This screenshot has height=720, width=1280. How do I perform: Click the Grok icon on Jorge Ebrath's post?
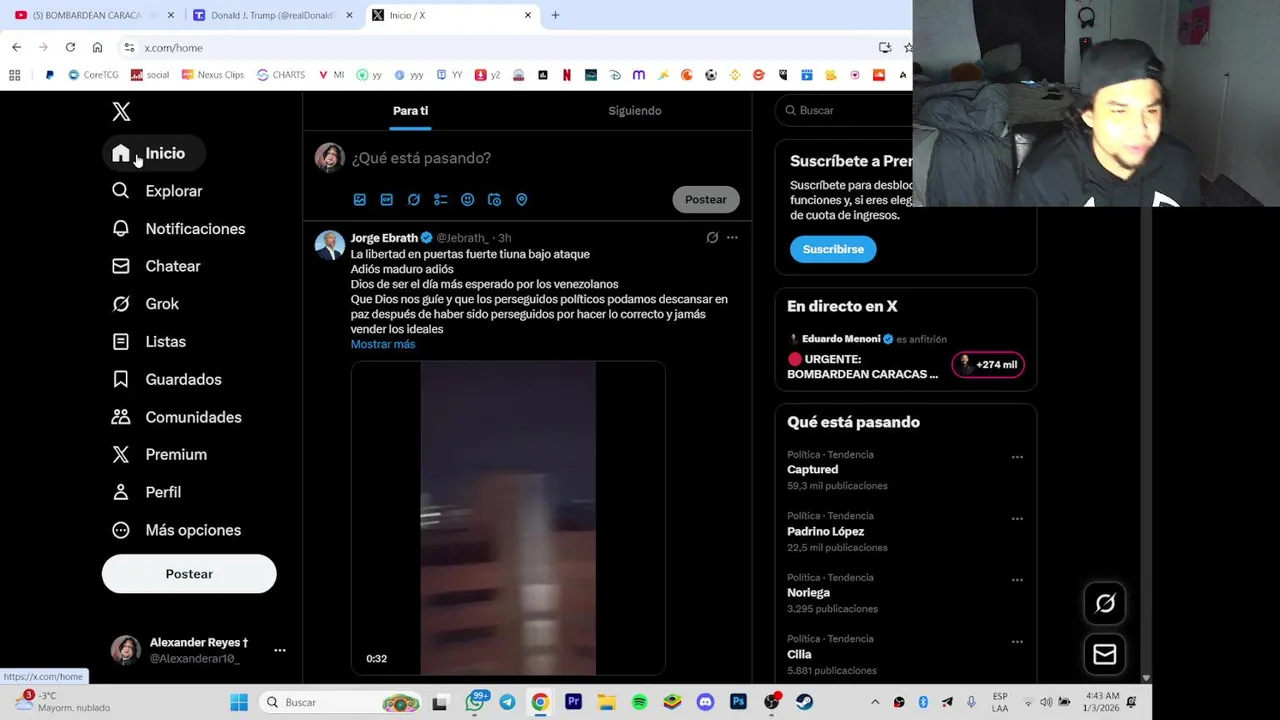[712, 238]
